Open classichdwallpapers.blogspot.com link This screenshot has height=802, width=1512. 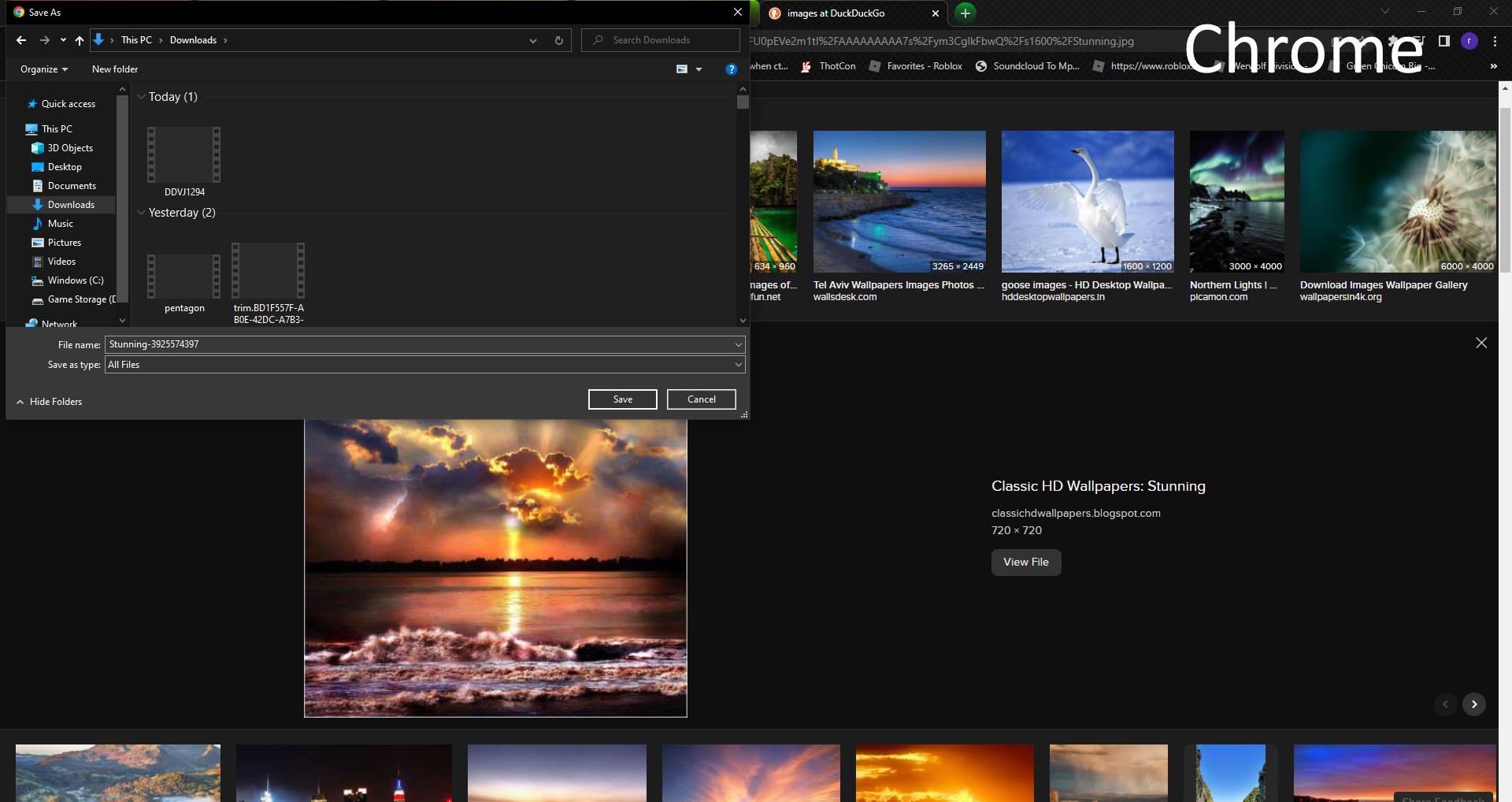(x=1076, y=513)
